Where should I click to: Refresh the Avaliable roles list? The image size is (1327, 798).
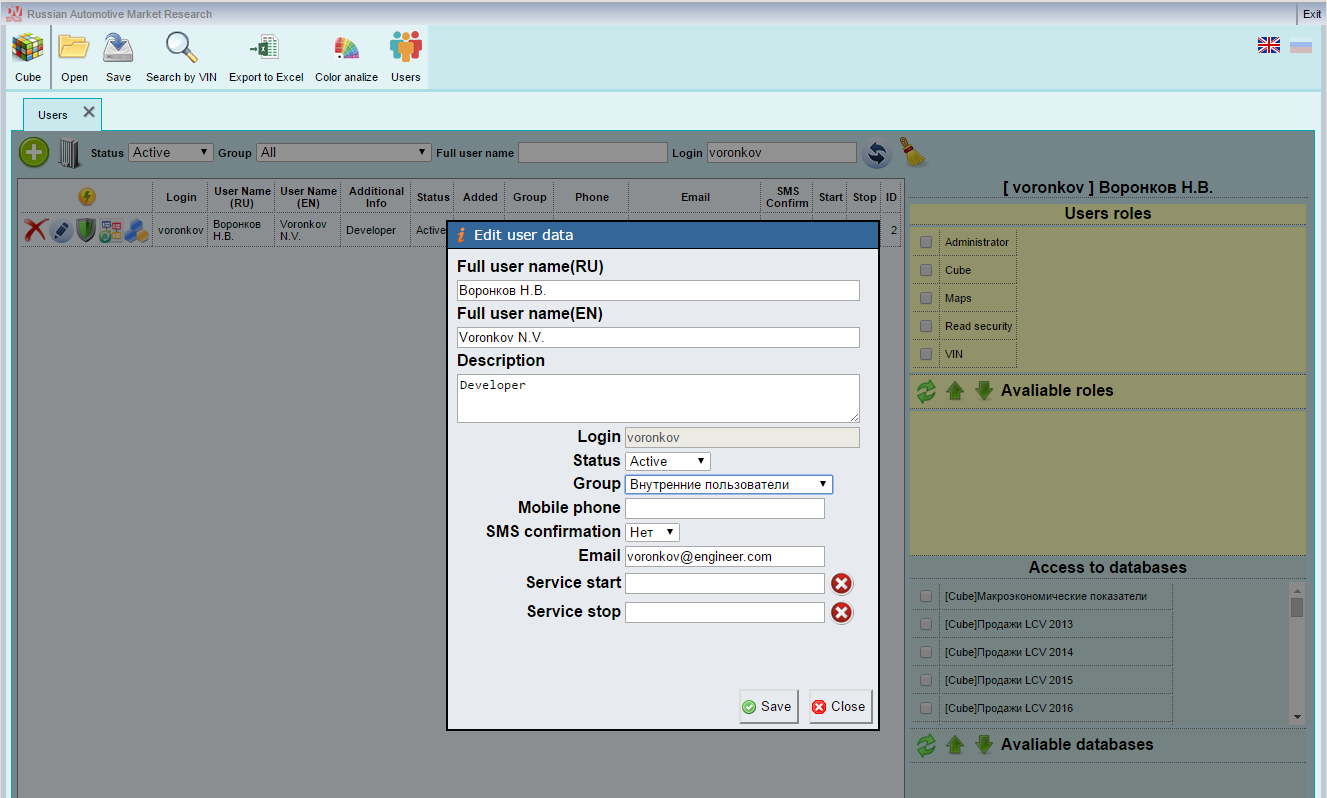click(926, 391)
